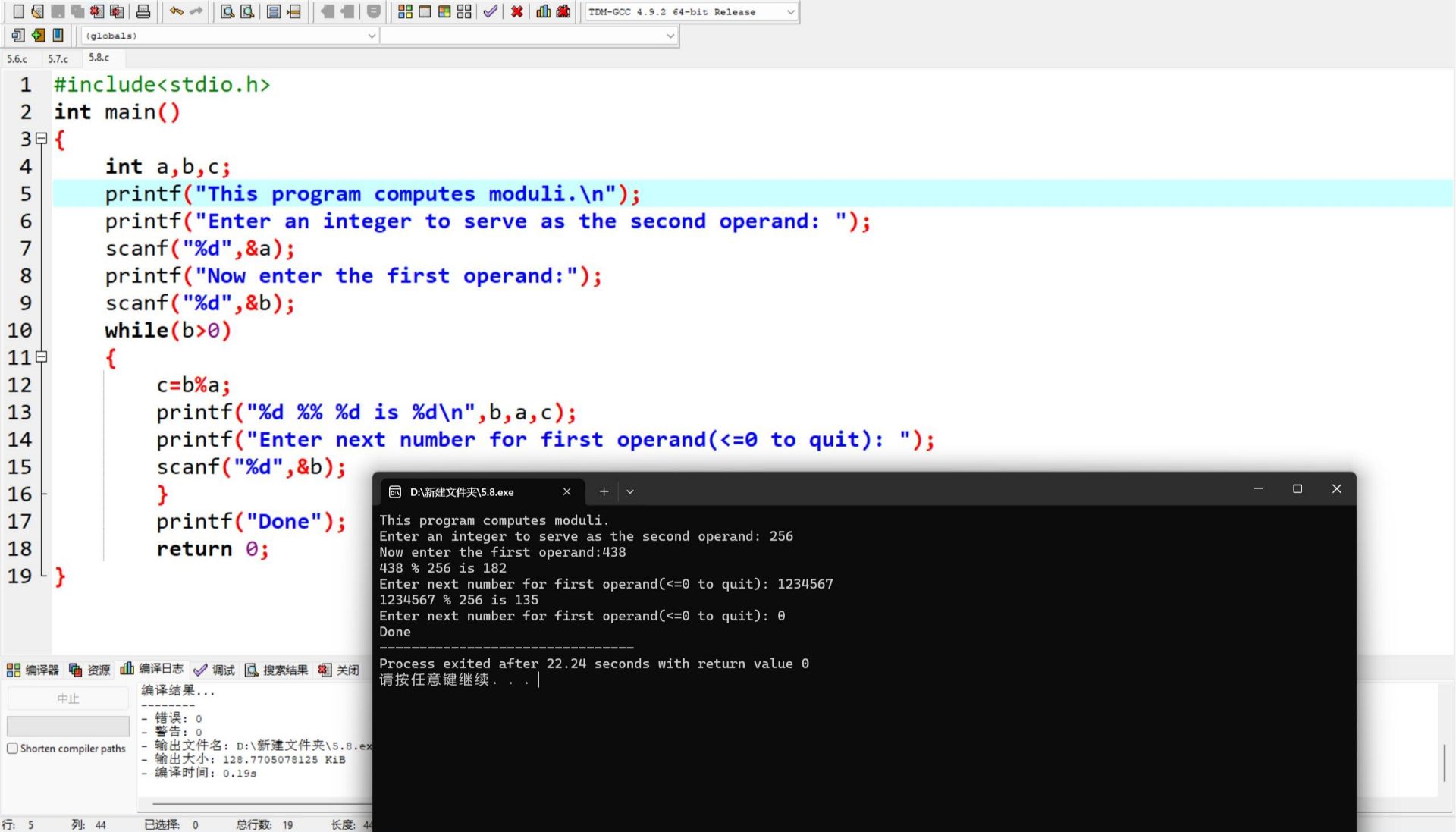The width and height of the screenshot is (1456, 832).
Task: Click the red X stop execution icon
Action: pos(517,11)
